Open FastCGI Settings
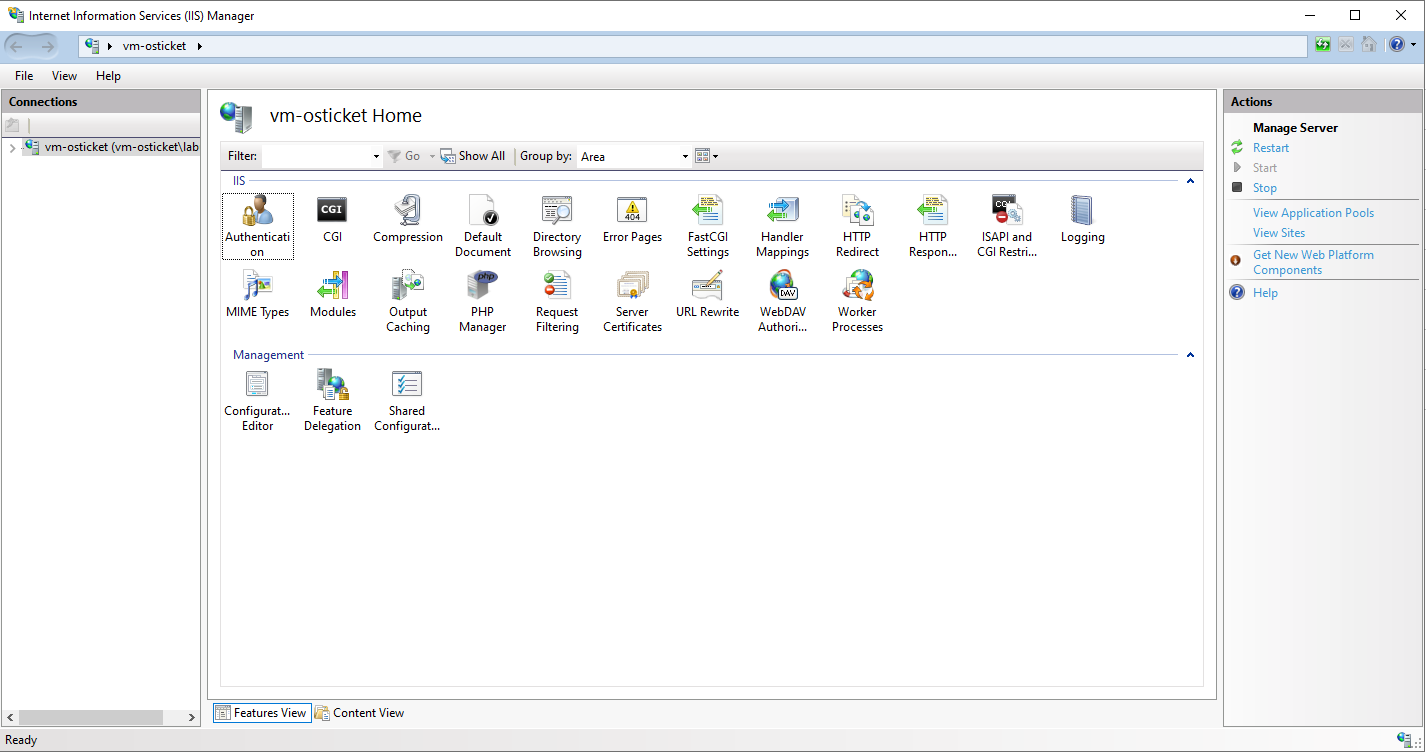Image resolution: width=1426 pixels, height=753 pixels. pyautogui.click(x=708, y=226)
